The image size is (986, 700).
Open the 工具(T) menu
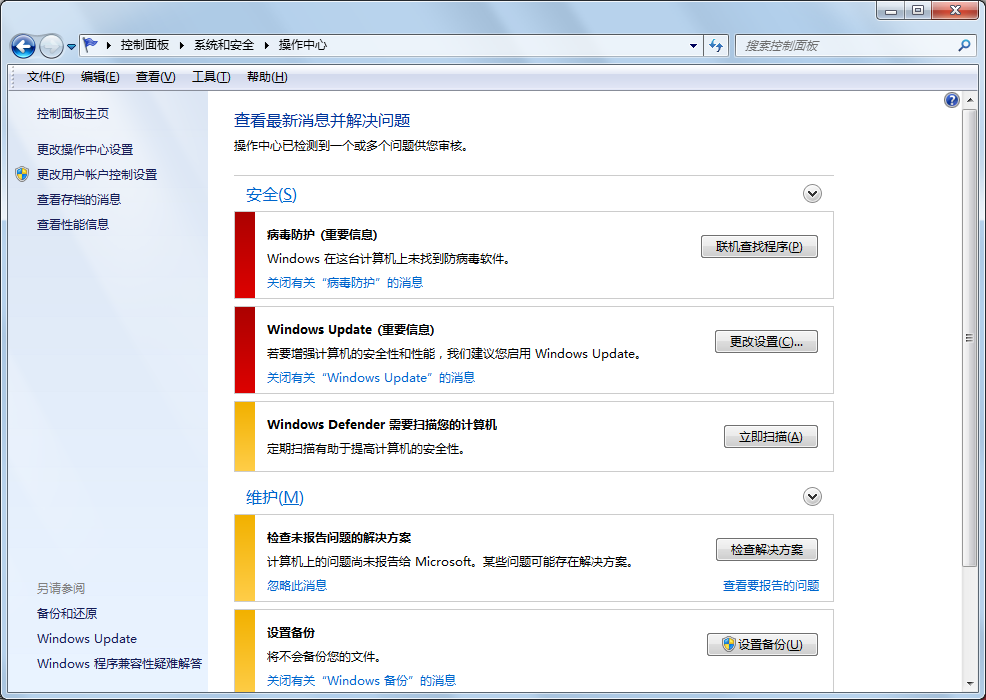coord(211,77)
